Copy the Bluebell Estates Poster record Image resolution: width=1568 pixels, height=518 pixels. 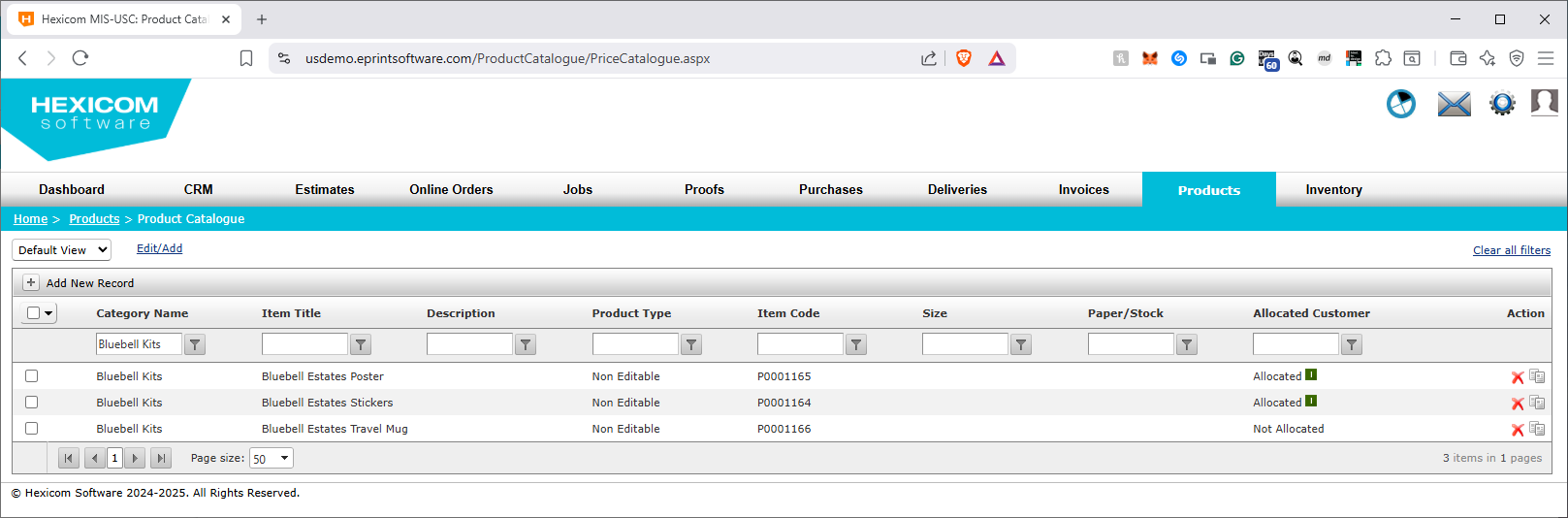[1537, 376]
